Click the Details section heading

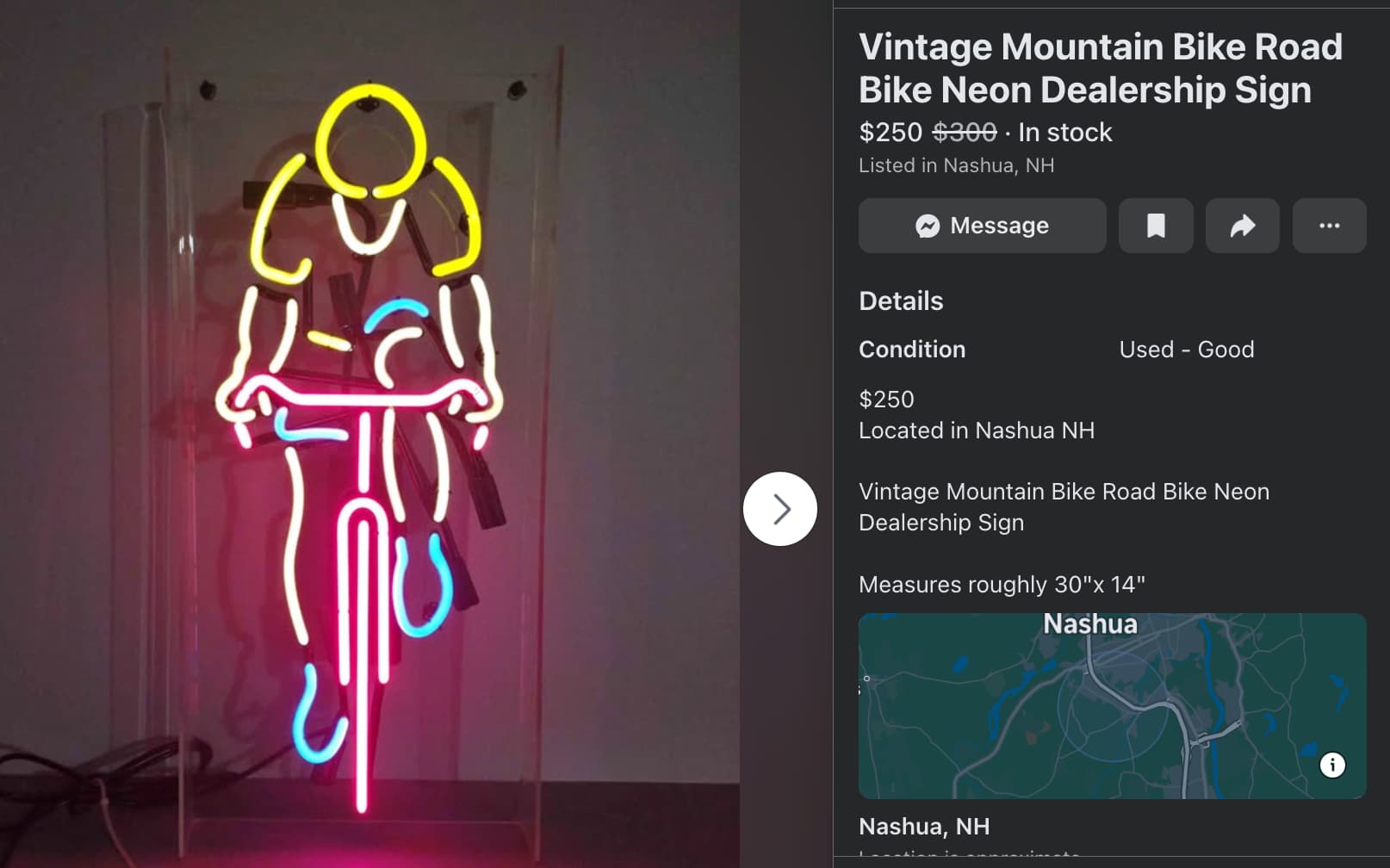click(901, 301)
